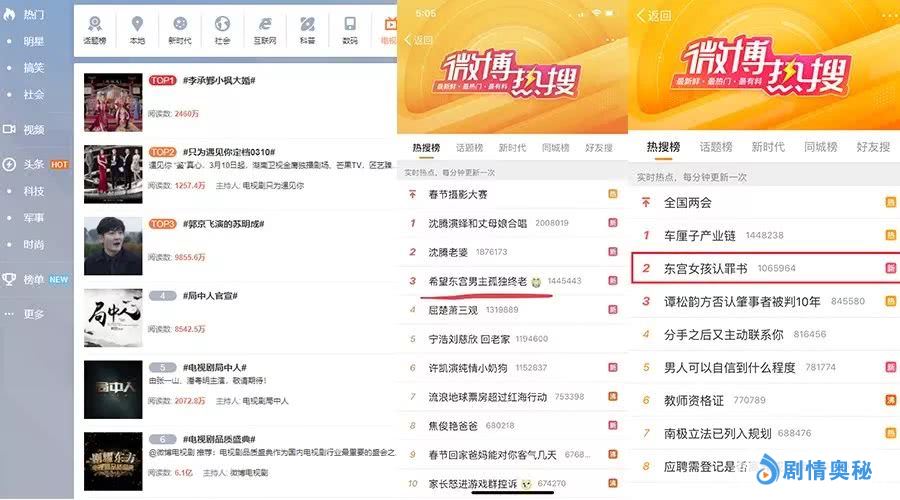
Task: Click the 社会 globe icon in top bar
Action: 222,28
